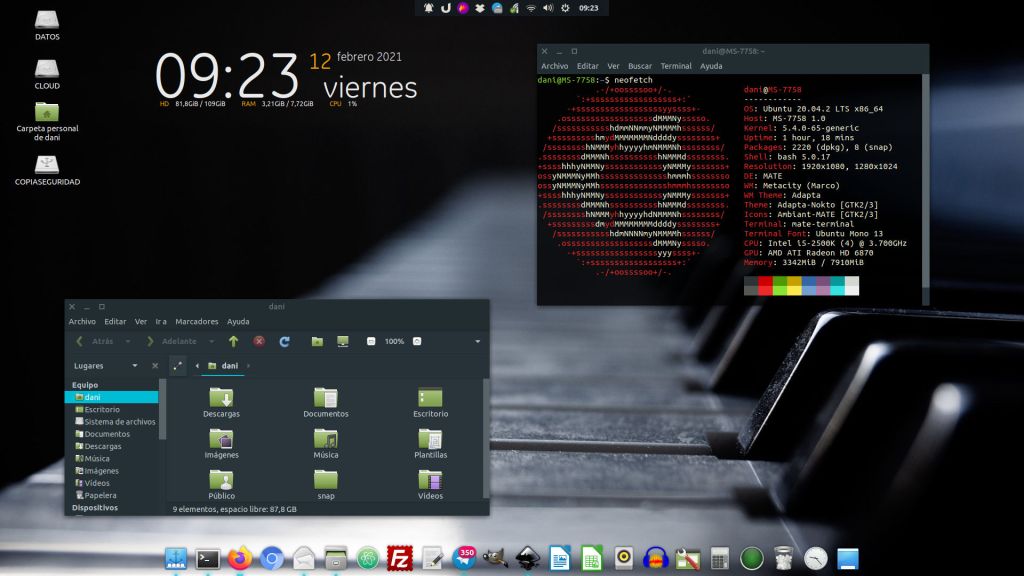This screenshot has height=576, width=1024.
Task: Click the green up-arrow parent folder button
Action: (x=233, y=341)
